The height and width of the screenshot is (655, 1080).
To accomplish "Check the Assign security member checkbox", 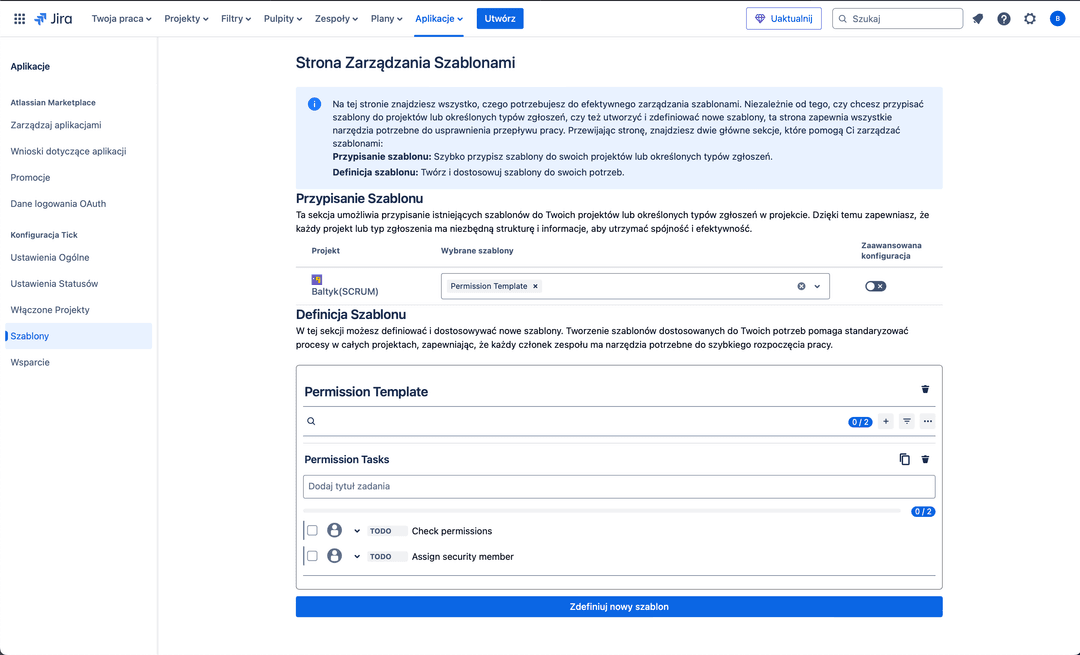I will pyautogui.click(x=312, y=556).
